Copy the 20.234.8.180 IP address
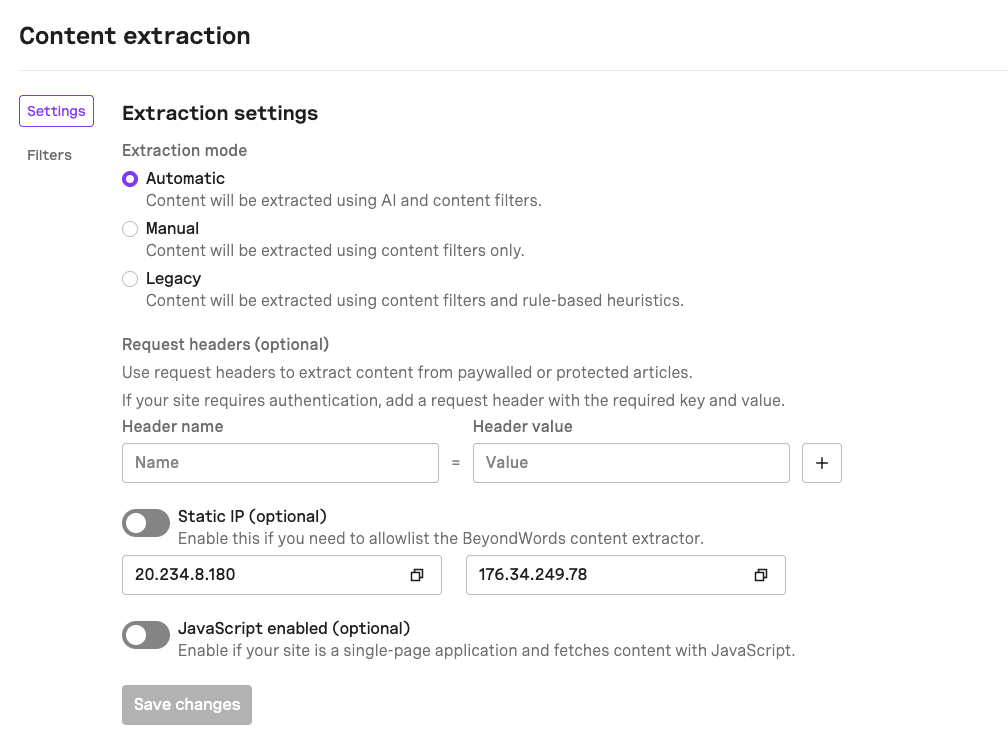The width and height of the screenshot is (1008, 736). pyautogui.click(x=417, y=575)
